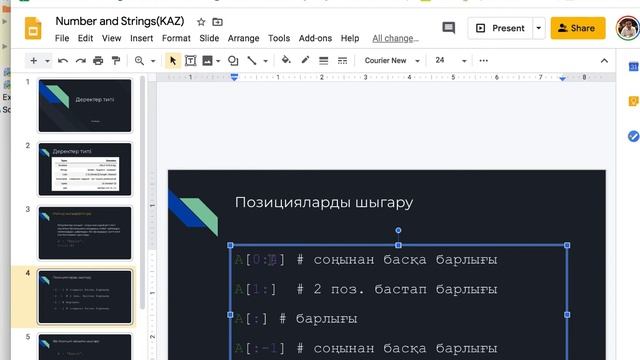This screenshot has width=640, height=360.
Task: Select slide 2 thumbnail with table
Action: [x=85, y=169]
